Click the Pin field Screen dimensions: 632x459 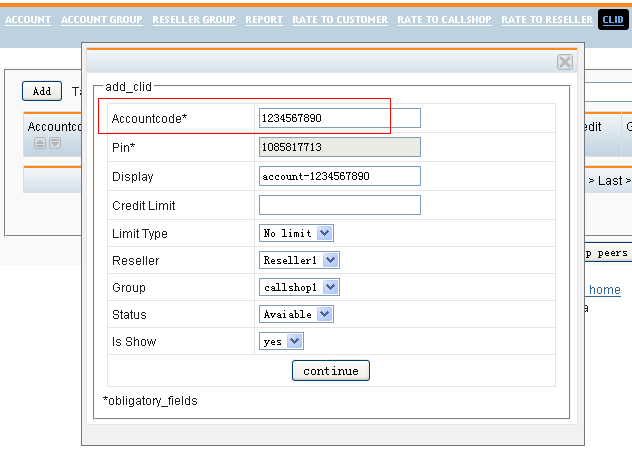tap(339, 147)
